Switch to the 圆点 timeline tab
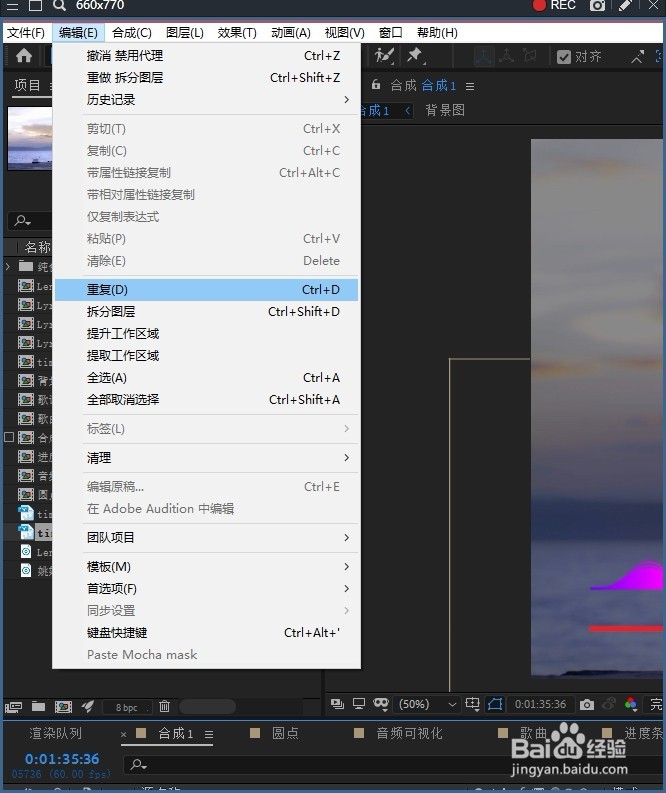The width and height of the screenshot is (666, 793). tap(285, 733)
